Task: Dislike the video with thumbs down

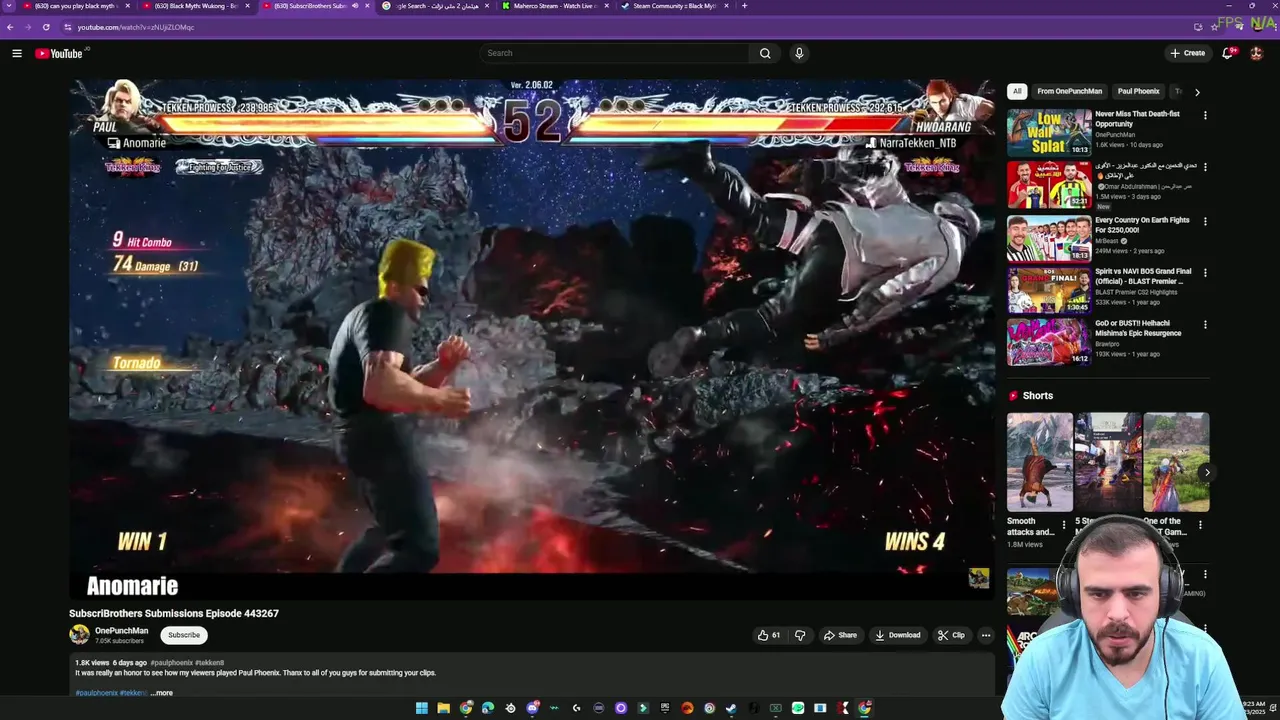Action: [800, 635]
